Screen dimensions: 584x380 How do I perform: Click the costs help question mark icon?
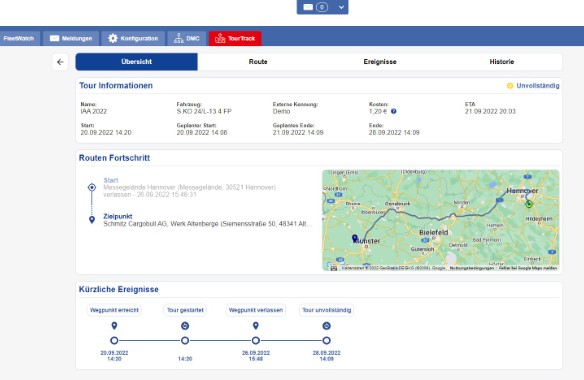click(394, 111)
